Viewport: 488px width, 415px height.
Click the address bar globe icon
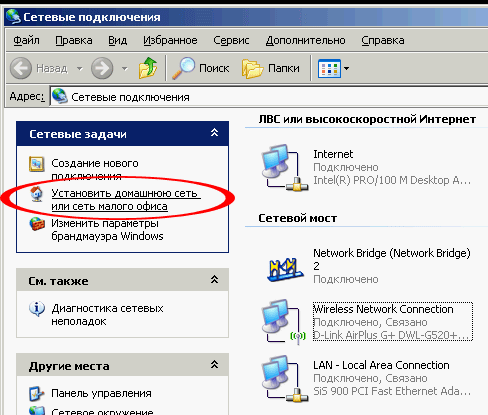point(60,96)
